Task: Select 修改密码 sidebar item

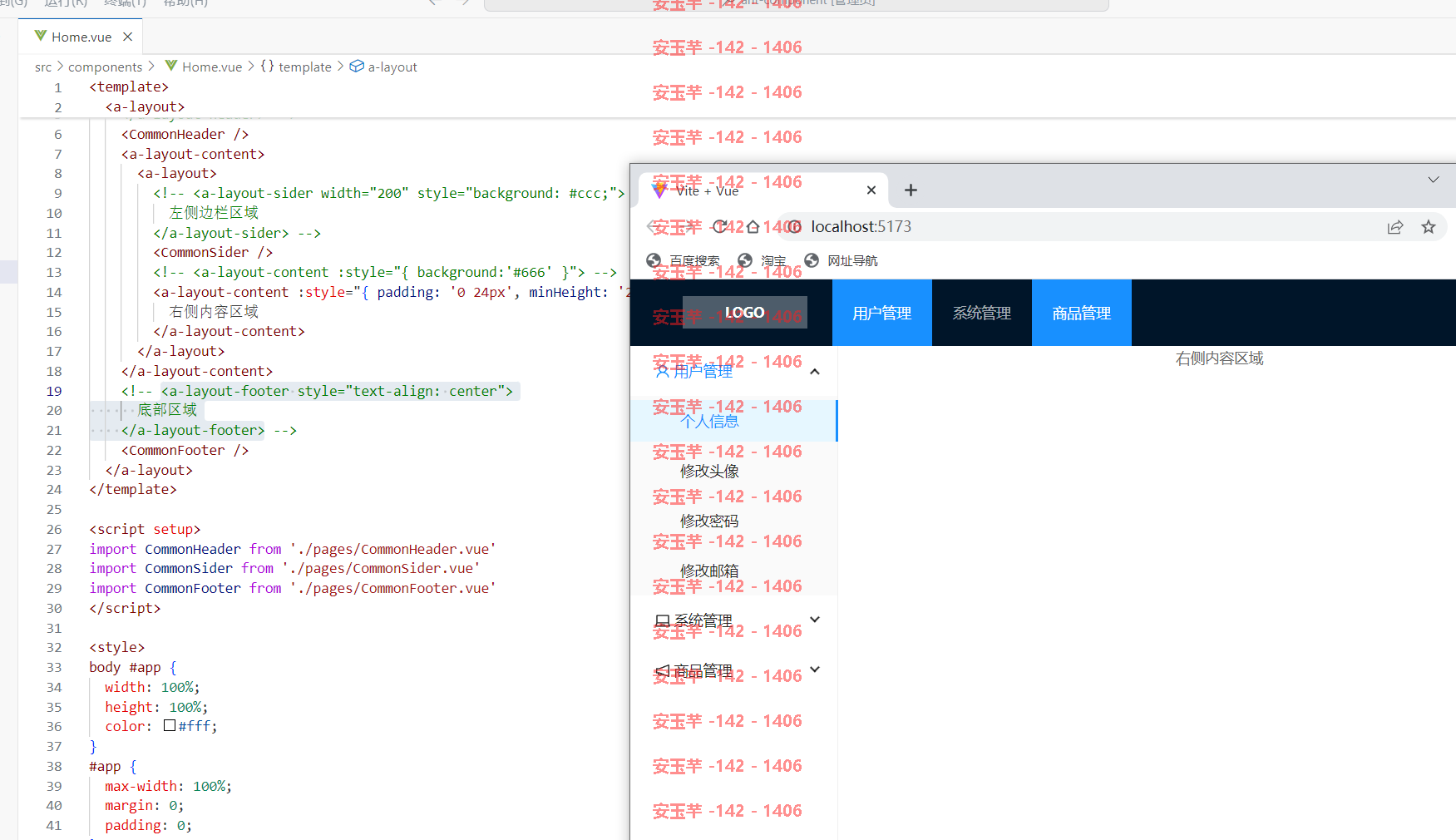Action: (x=733, y=521)
